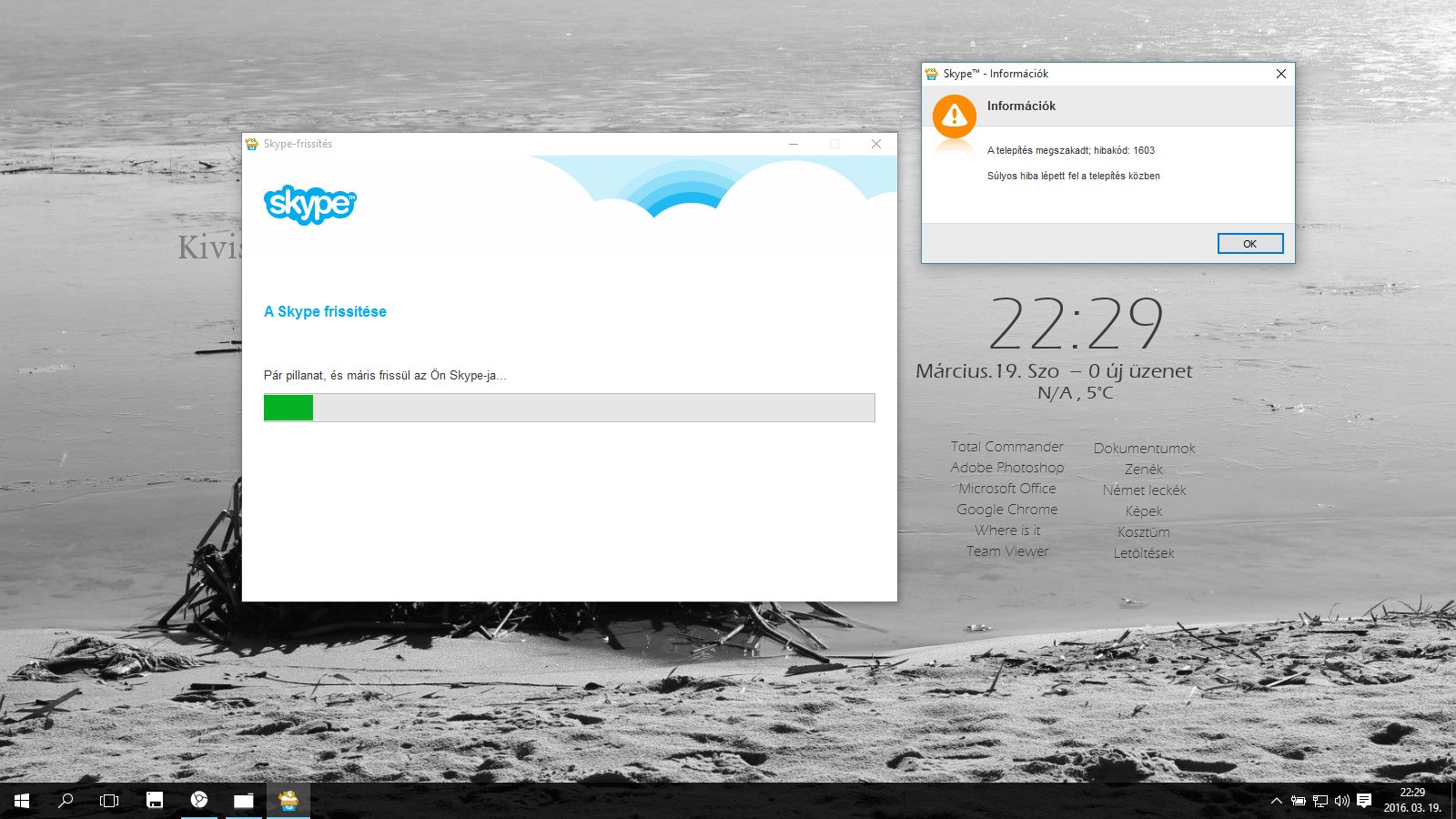Open the Action Center notifications icon
The image size is (1456, 819).
pyautogui.click(x=1364, y=801)
